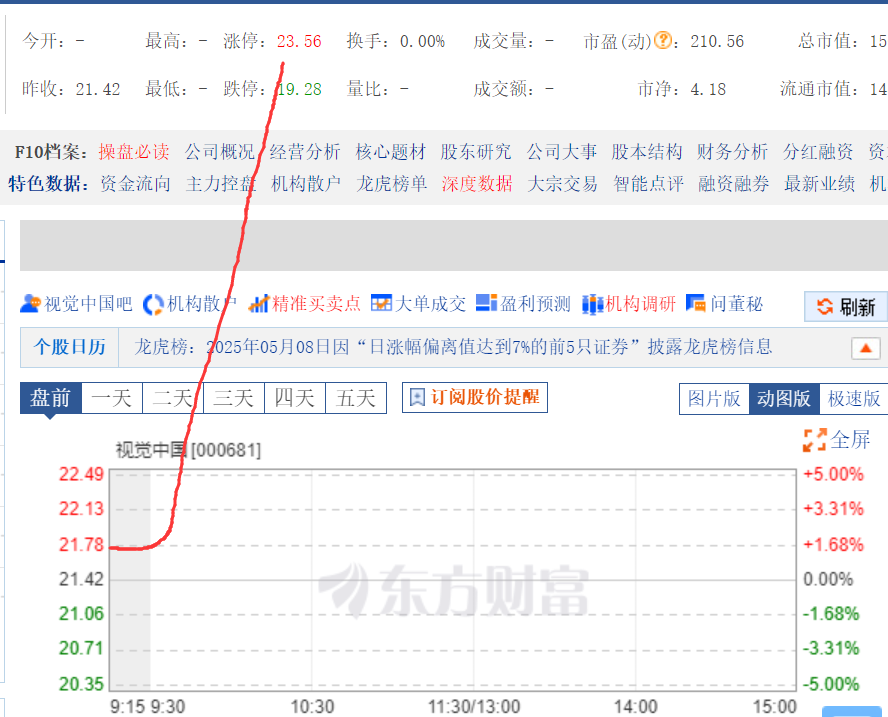Click the +5.00% axis label
This screenshot has width=888, height=717.
[834, 474]
